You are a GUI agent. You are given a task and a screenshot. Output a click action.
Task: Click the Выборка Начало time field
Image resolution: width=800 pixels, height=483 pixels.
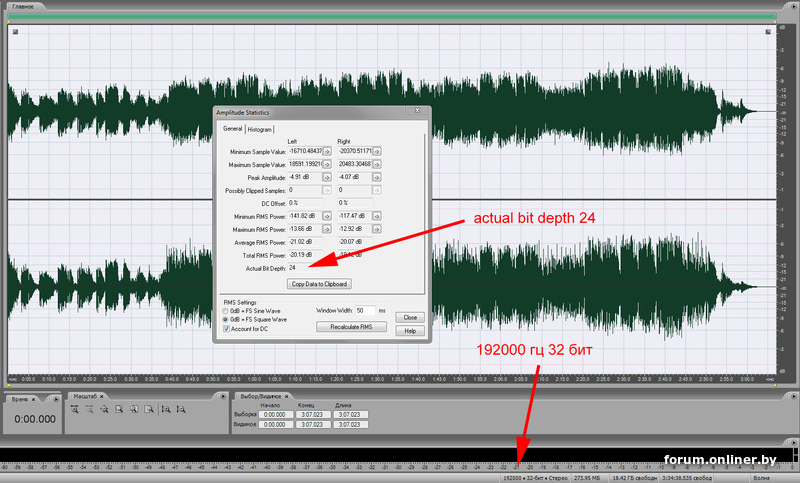[276, 415]
